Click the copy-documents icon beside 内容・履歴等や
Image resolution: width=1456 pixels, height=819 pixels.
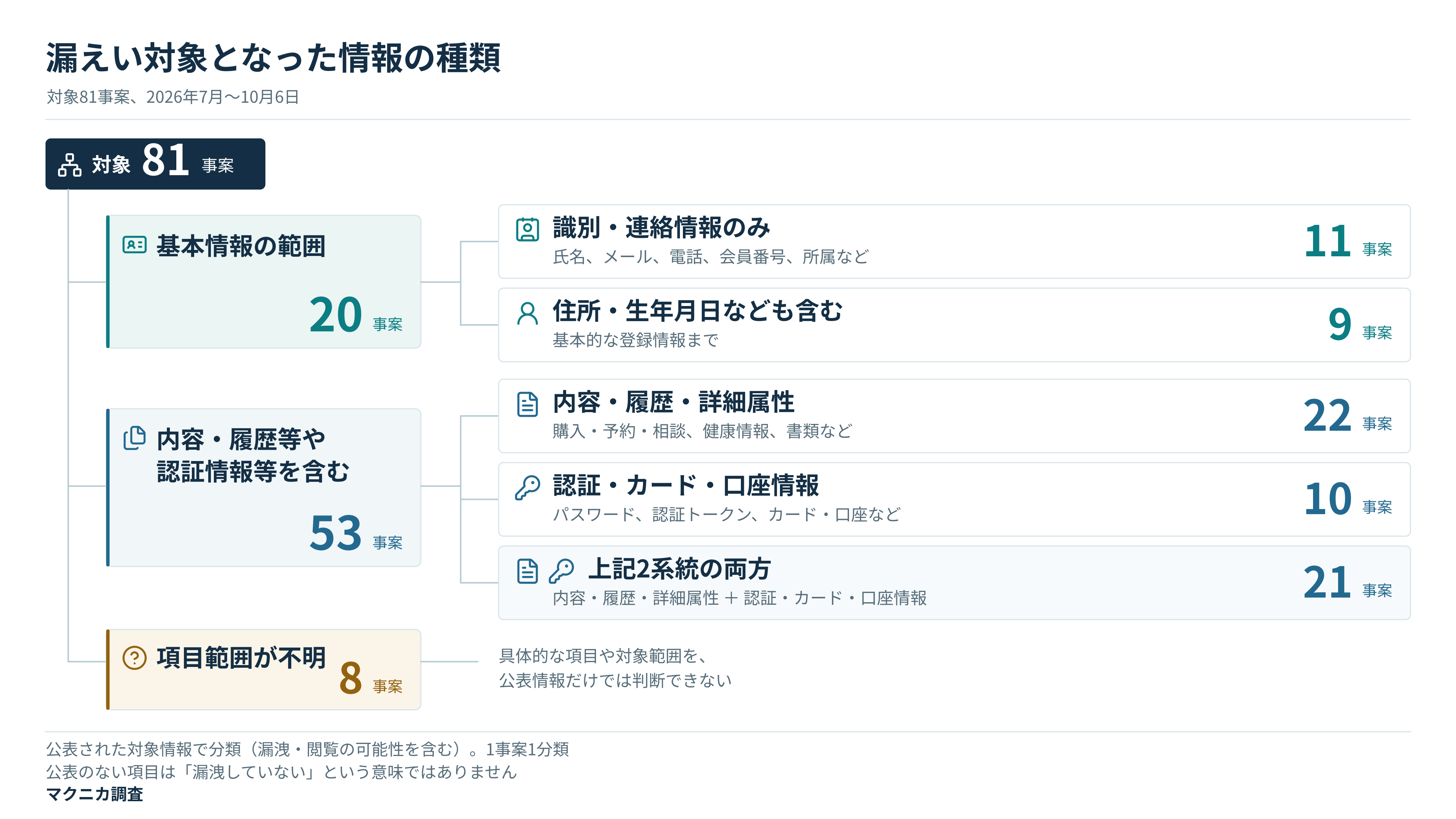point(135,438)
